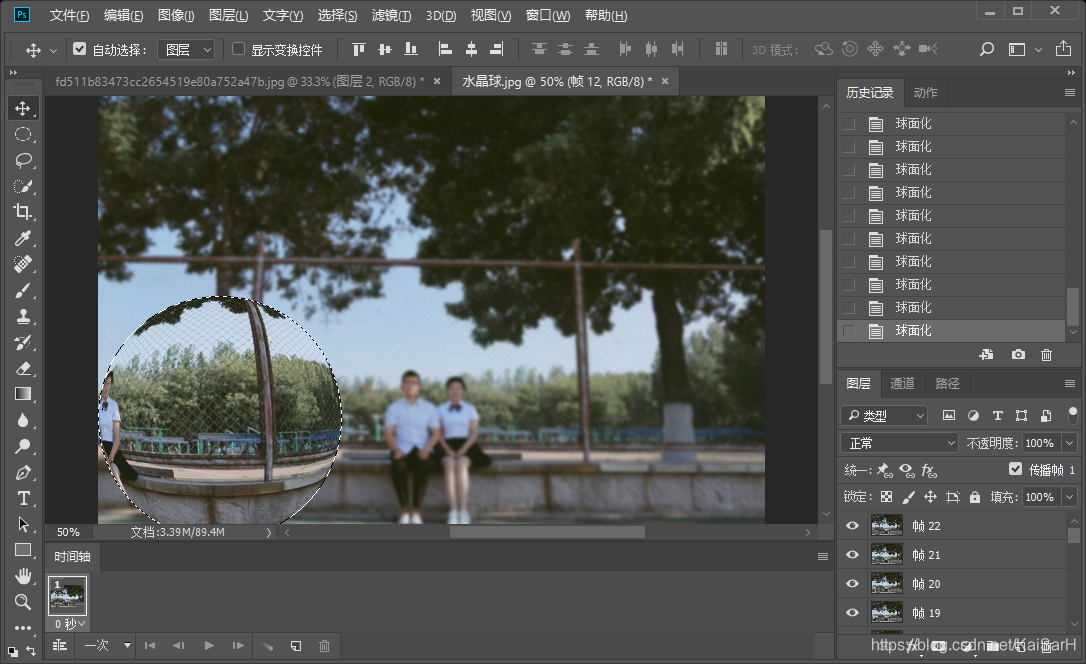Toggle the 传播帧 1 checkbox
This screenshot has height=664, width=1086.
click(1015, 469)
